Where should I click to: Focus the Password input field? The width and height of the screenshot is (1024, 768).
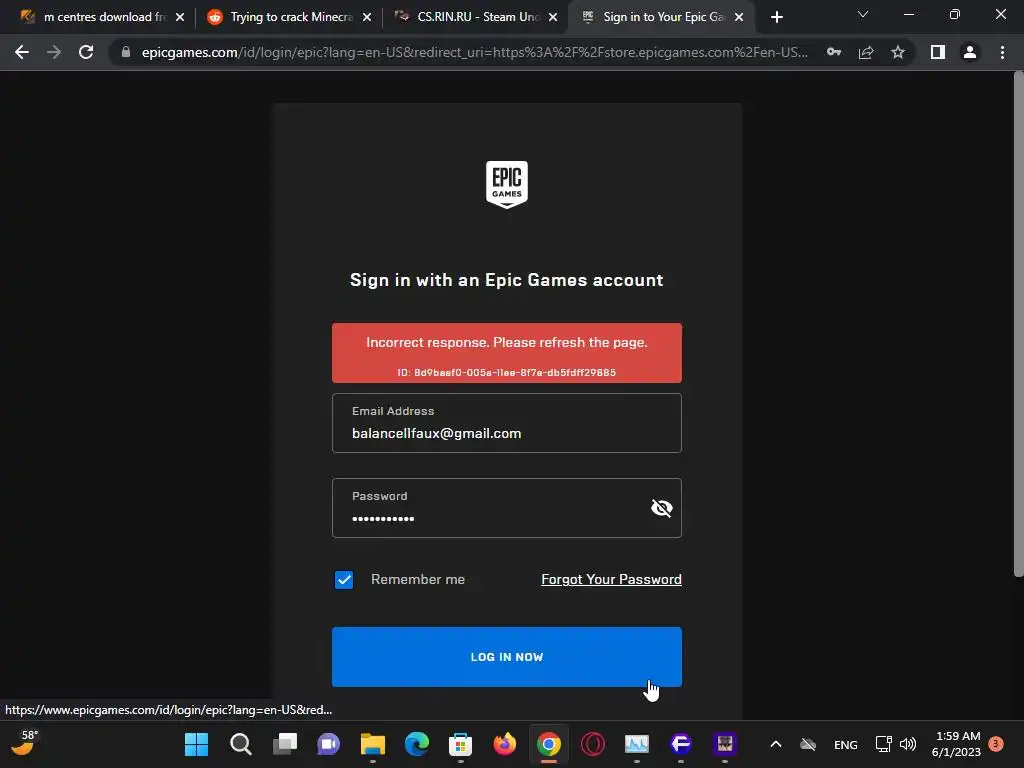[507, 508]
